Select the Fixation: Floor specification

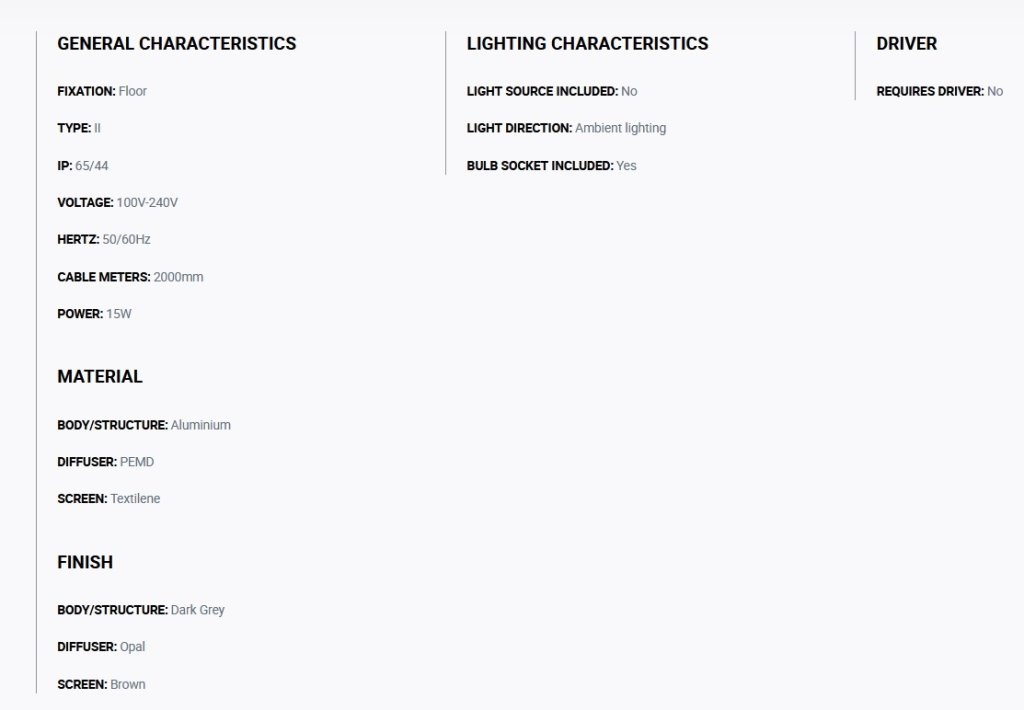tap(102, 91)
